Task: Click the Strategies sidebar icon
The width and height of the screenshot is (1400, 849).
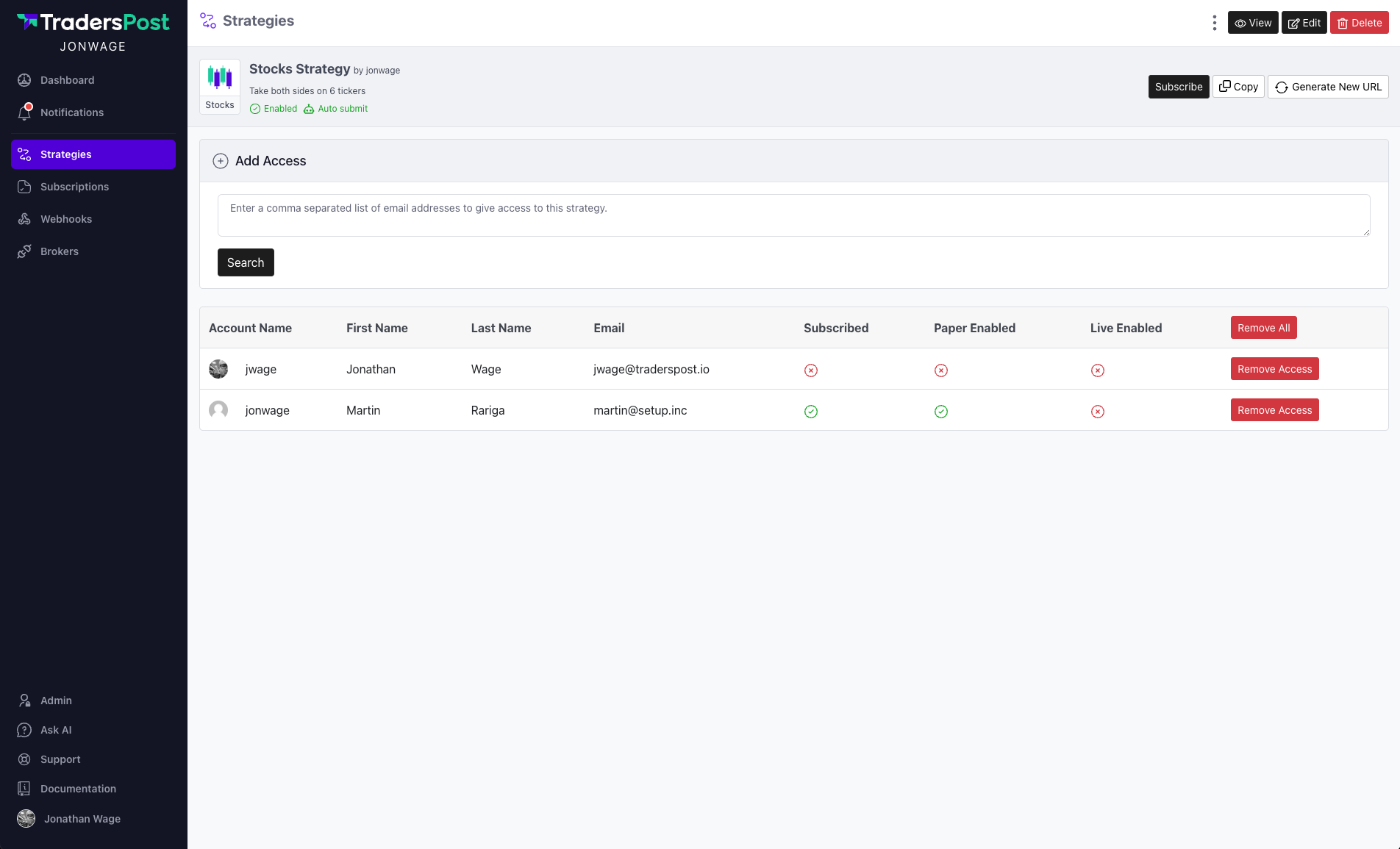Action: (x=24, y=154)
